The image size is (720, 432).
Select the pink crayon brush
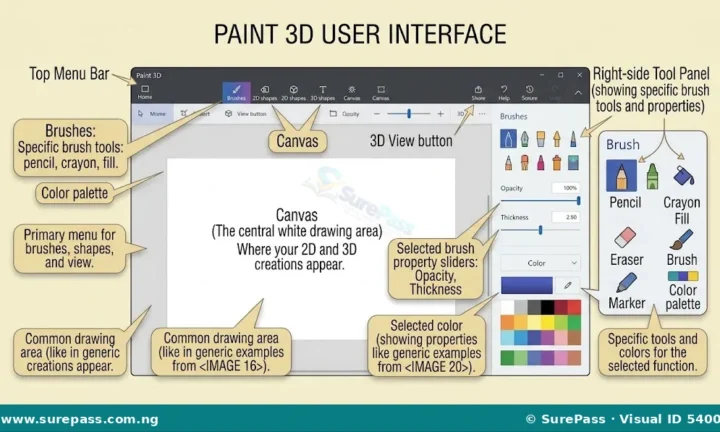coord(540,163)
